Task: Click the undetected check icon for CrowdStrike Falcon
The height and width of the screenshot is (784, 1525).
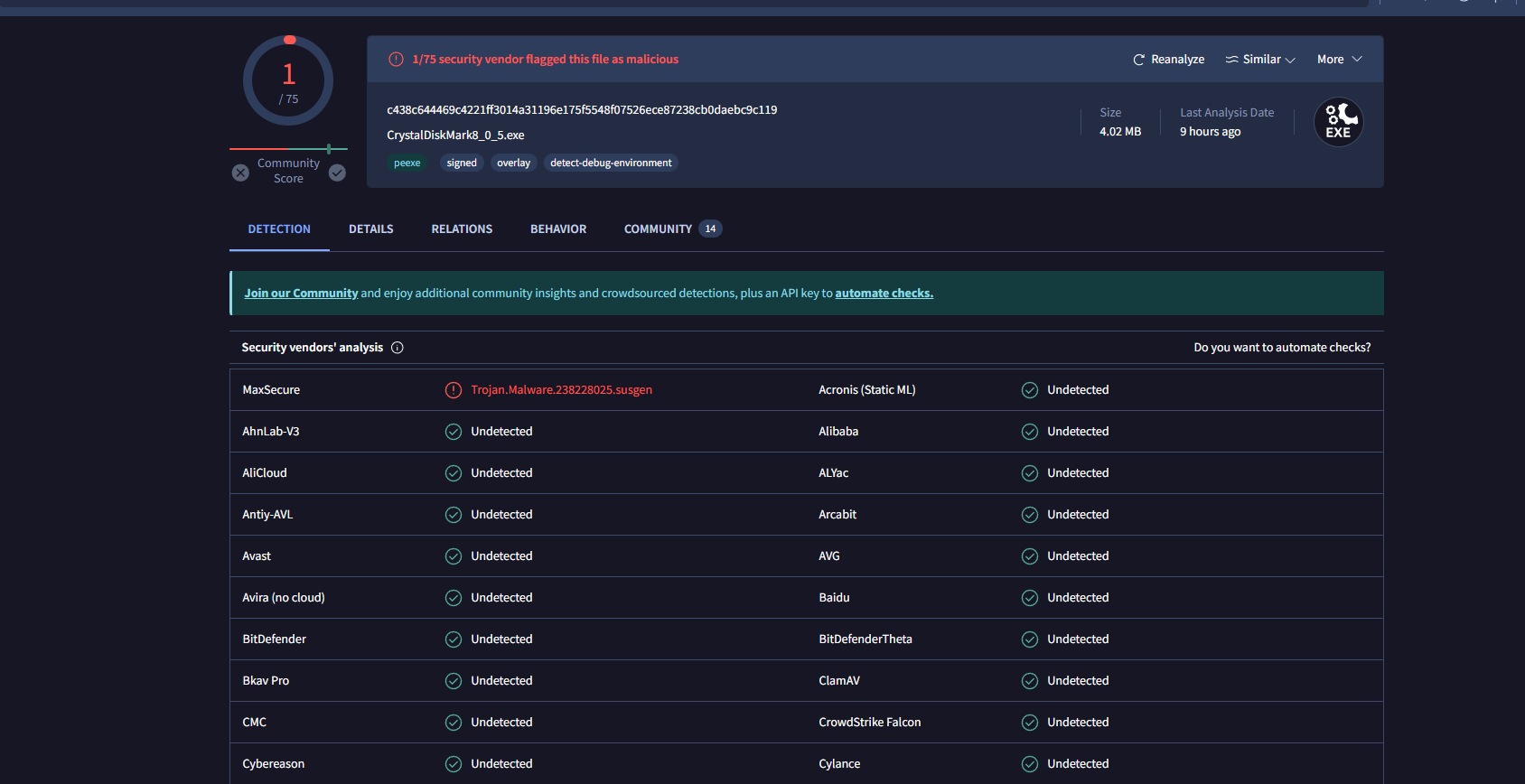Action: (x=1030, y=723)
